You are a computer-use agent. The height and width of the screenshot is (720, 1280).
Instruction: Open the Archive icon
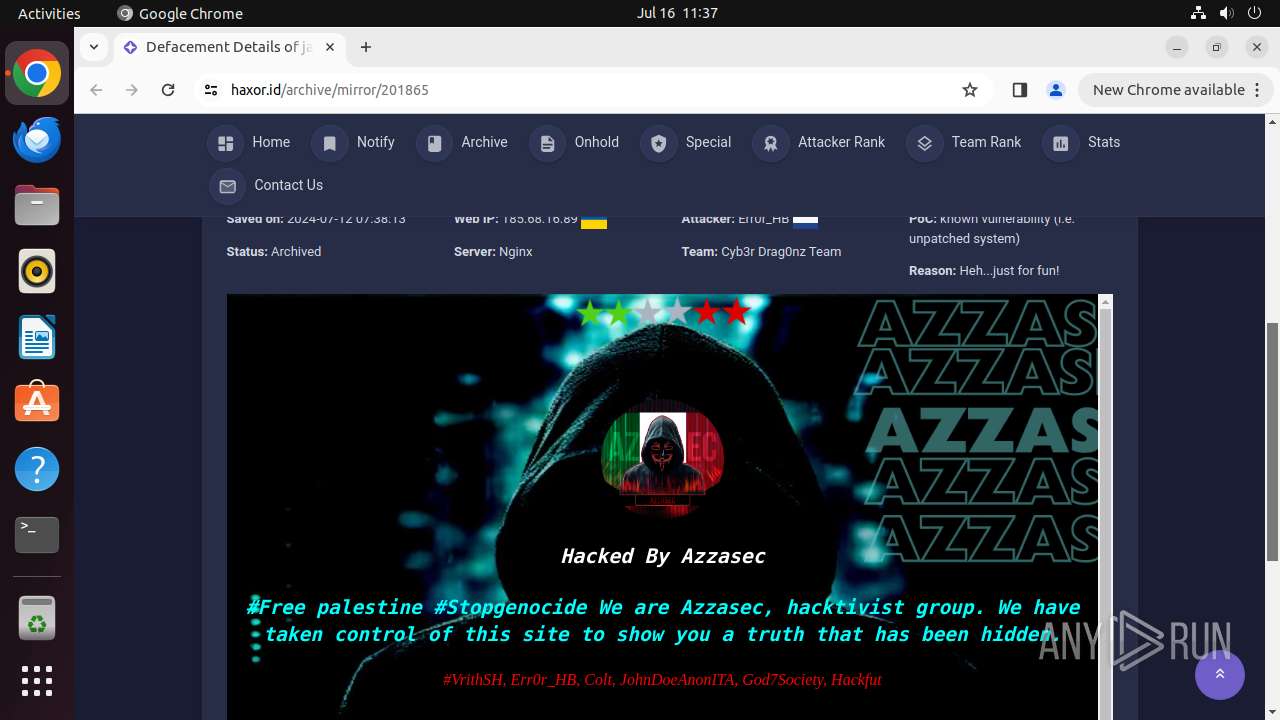[x=434, y=143]
